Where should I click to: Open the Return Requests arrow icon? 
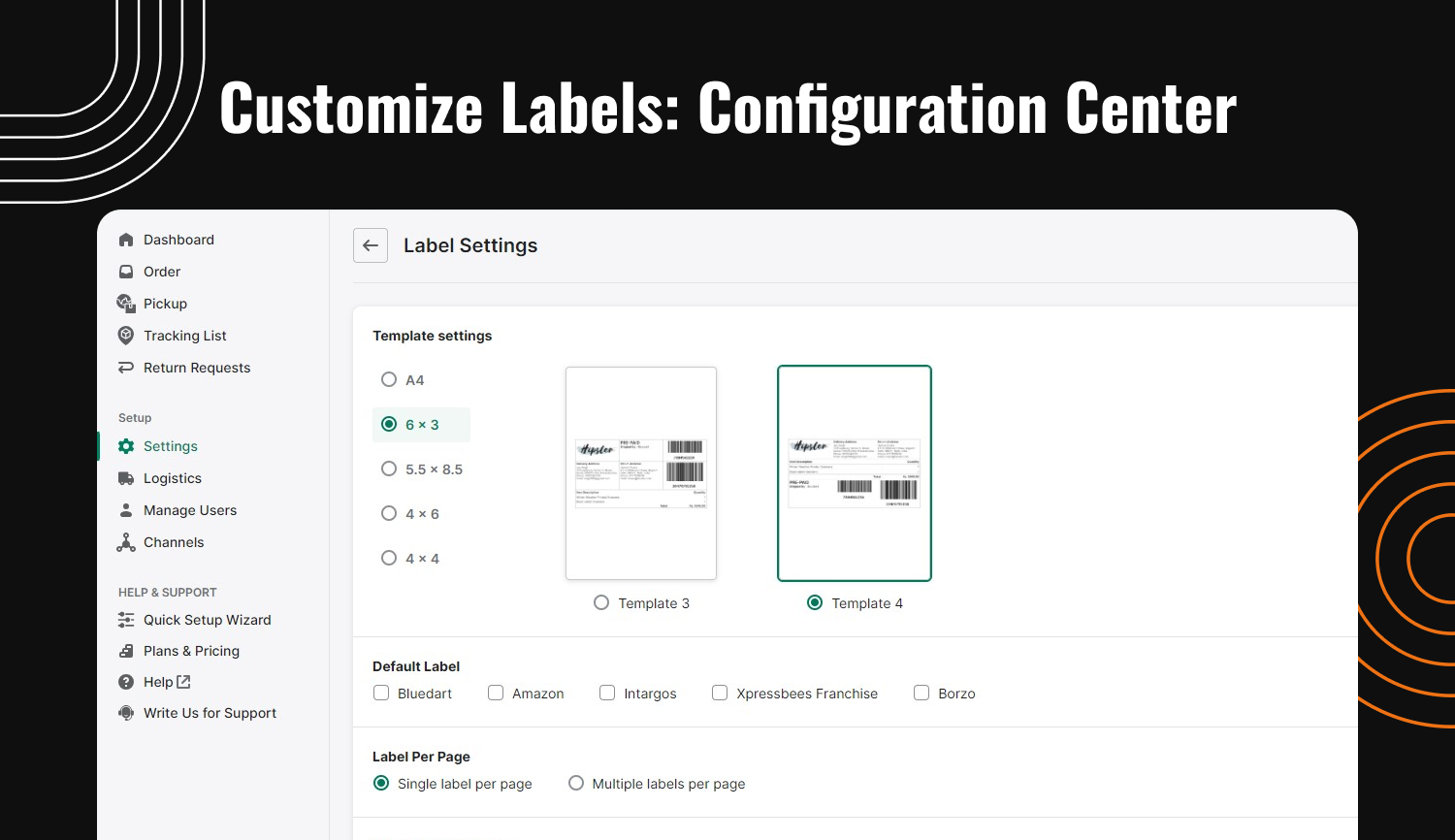[126, 368]
